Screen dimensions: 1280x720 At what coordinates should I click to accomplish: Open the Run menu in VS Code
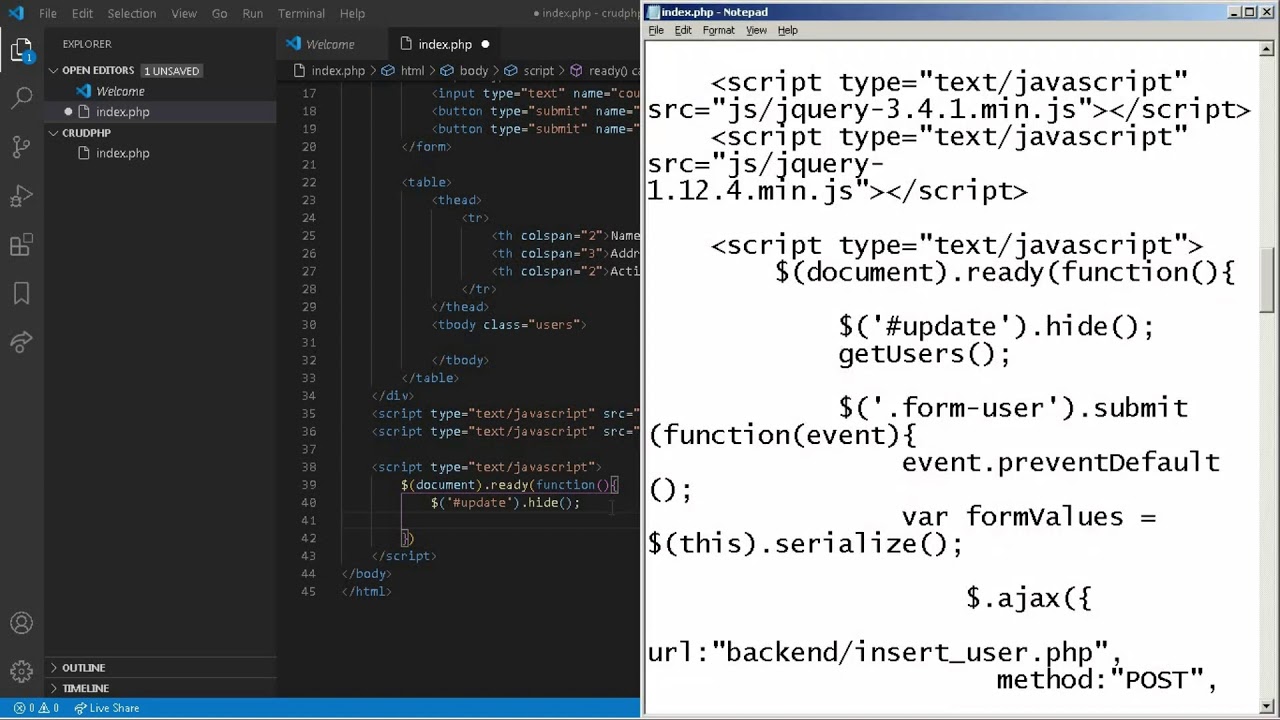point(253,13)
